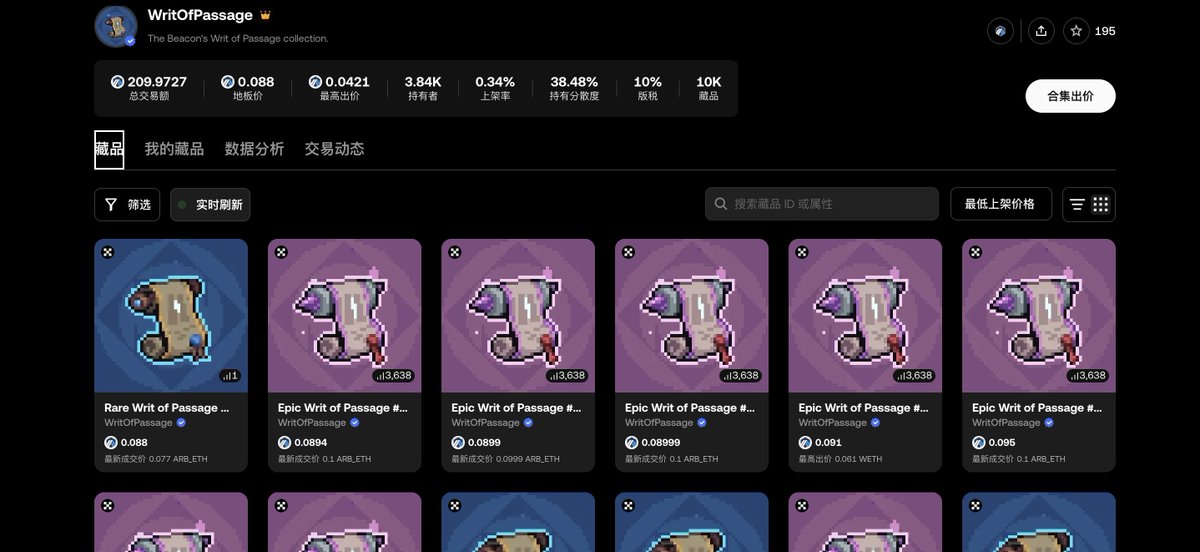Viewport: 1200px width, 552px height.
Task: Click the 3,638 rank badge on the 0.095 card
Action: pyautogui.click(x=1088, y=376)
